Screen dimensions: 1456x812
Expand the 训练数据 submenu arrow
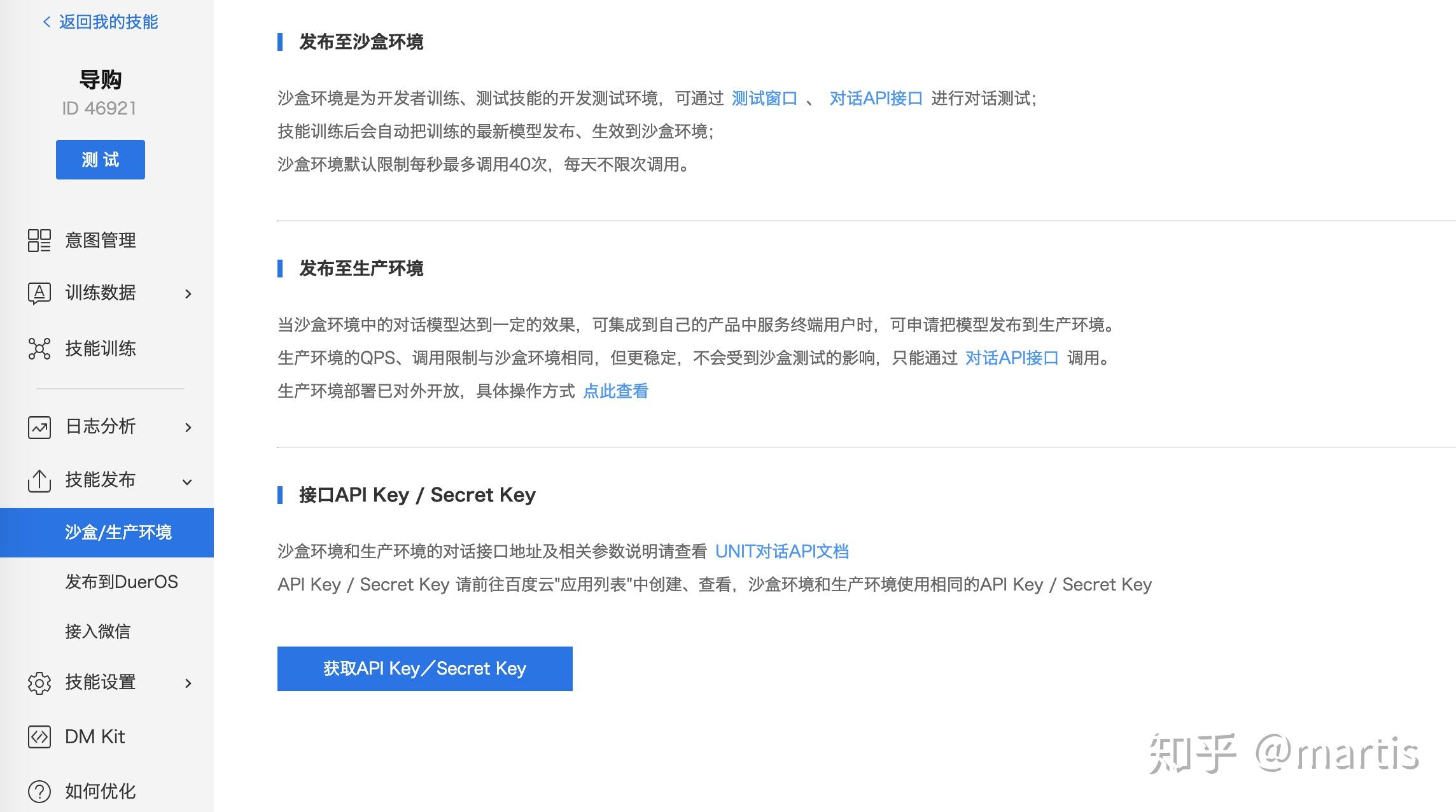point(188,293)
